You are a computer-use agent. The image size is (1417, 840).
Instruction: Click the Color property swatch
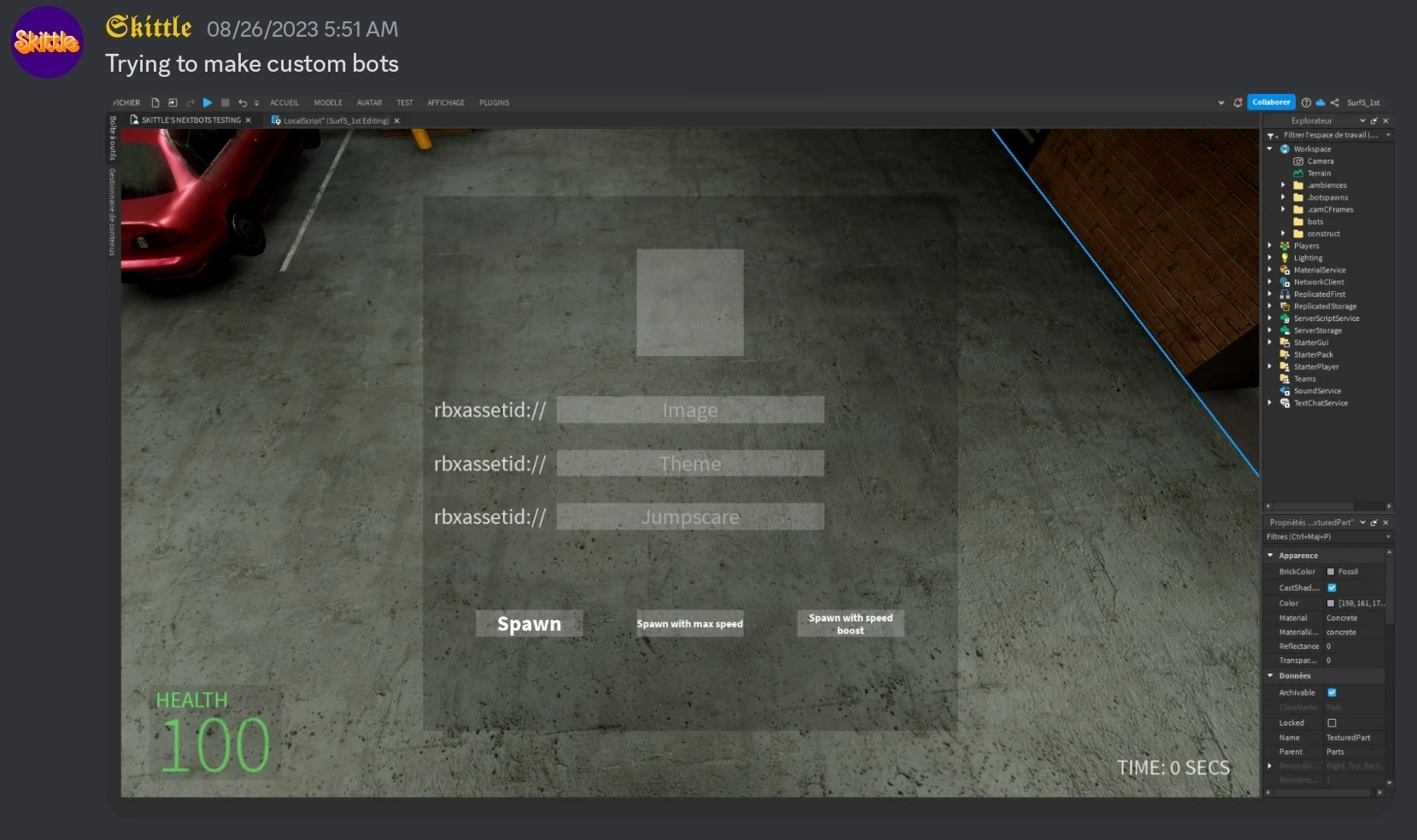[x=1331, y=604]
